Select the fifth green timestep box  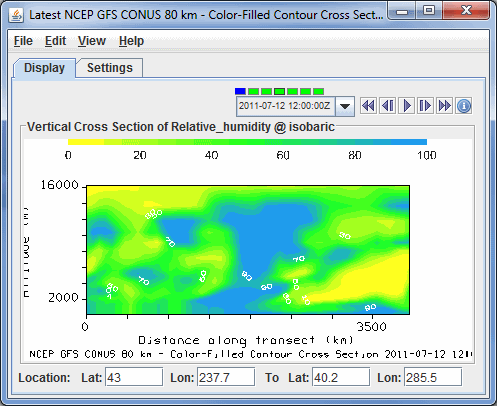point(292,91)
